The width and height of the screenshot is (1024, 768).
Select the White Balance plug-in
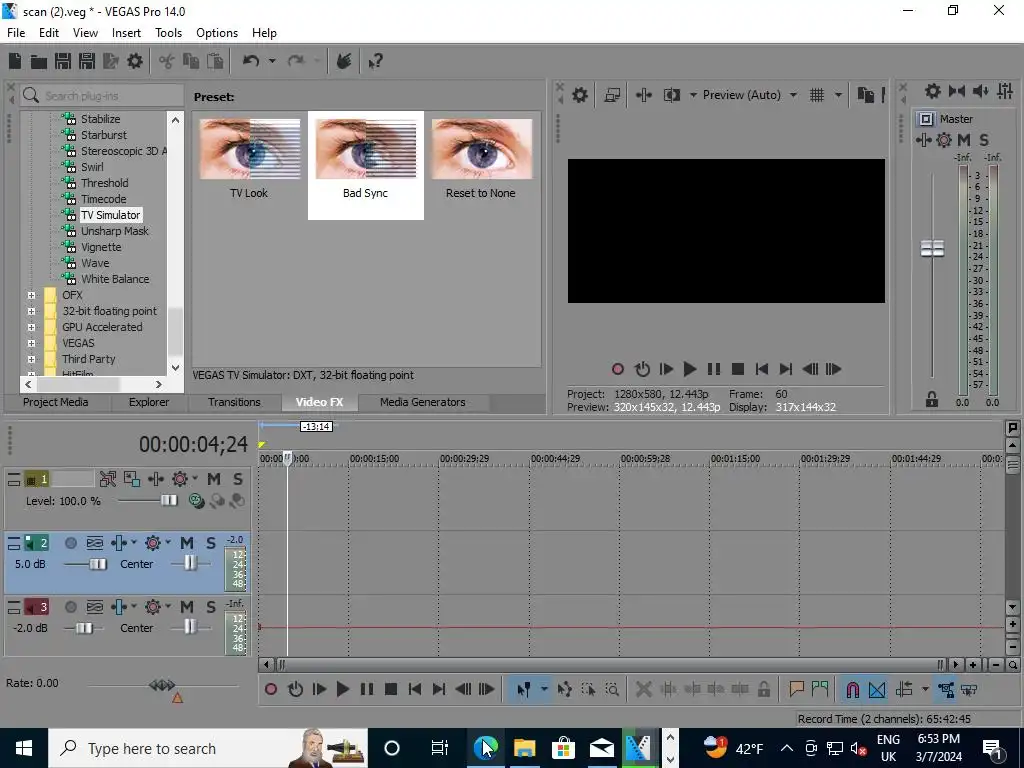coord(115,279)
